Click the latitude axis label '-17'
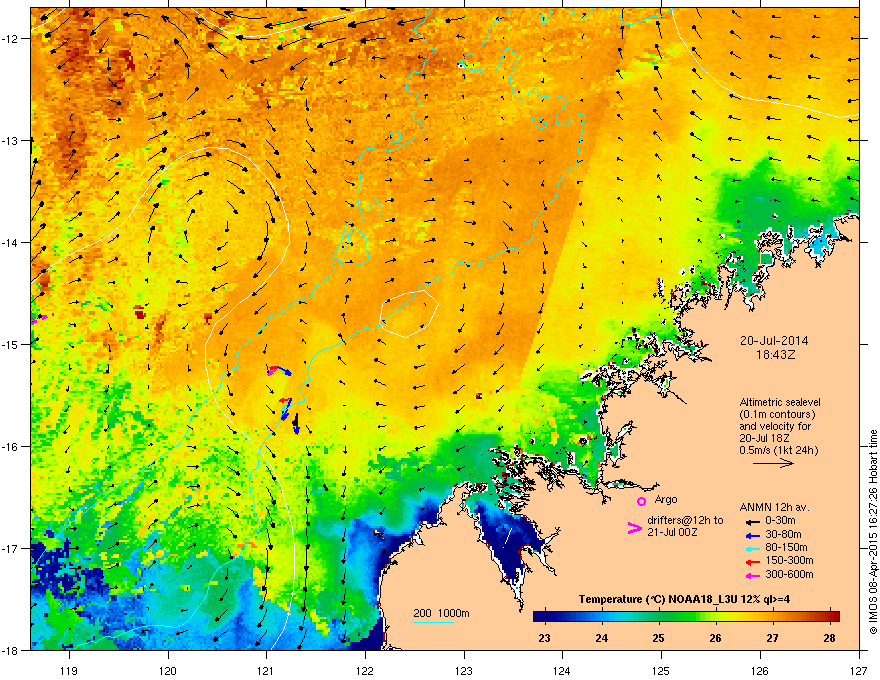This screenshot has width=880, height=680. tap(10, 548)
